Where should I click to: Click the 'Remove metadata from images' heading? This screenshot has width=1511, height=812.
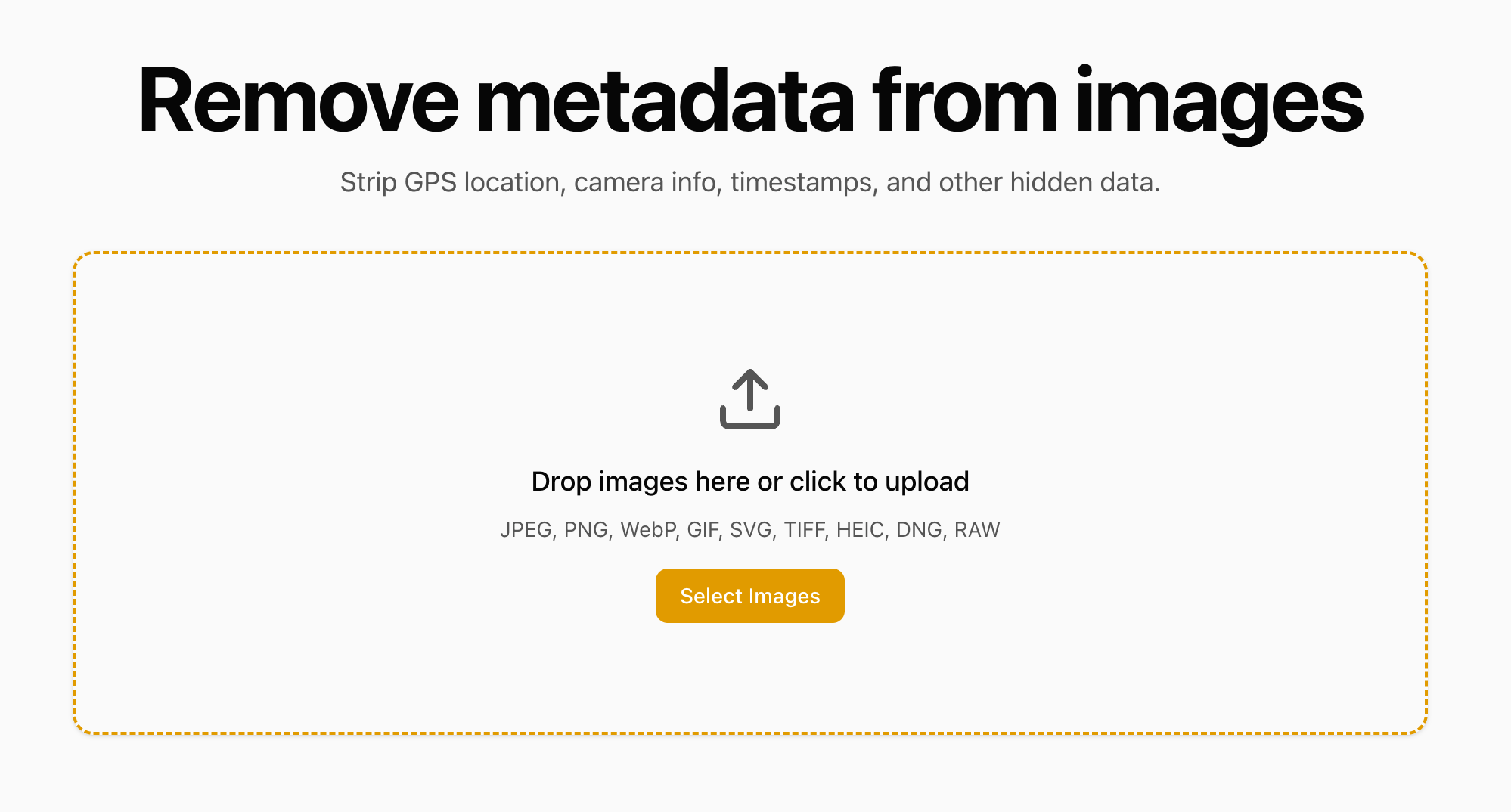(749, 102)
